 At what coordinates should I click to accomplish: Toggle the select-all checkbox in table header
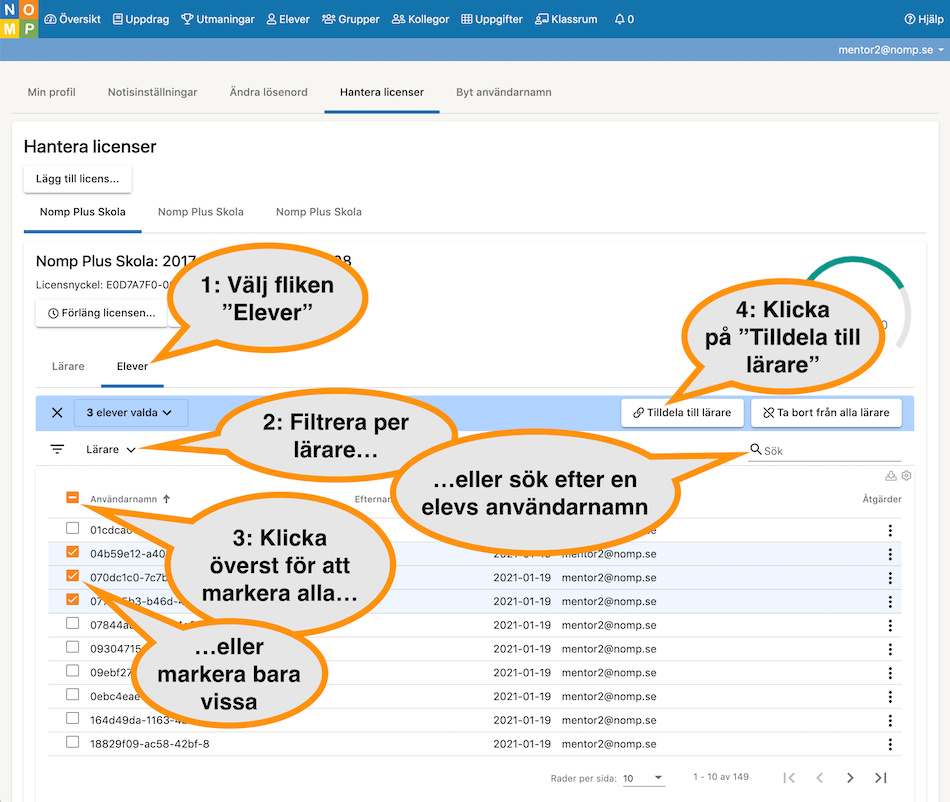coord(72,498)
